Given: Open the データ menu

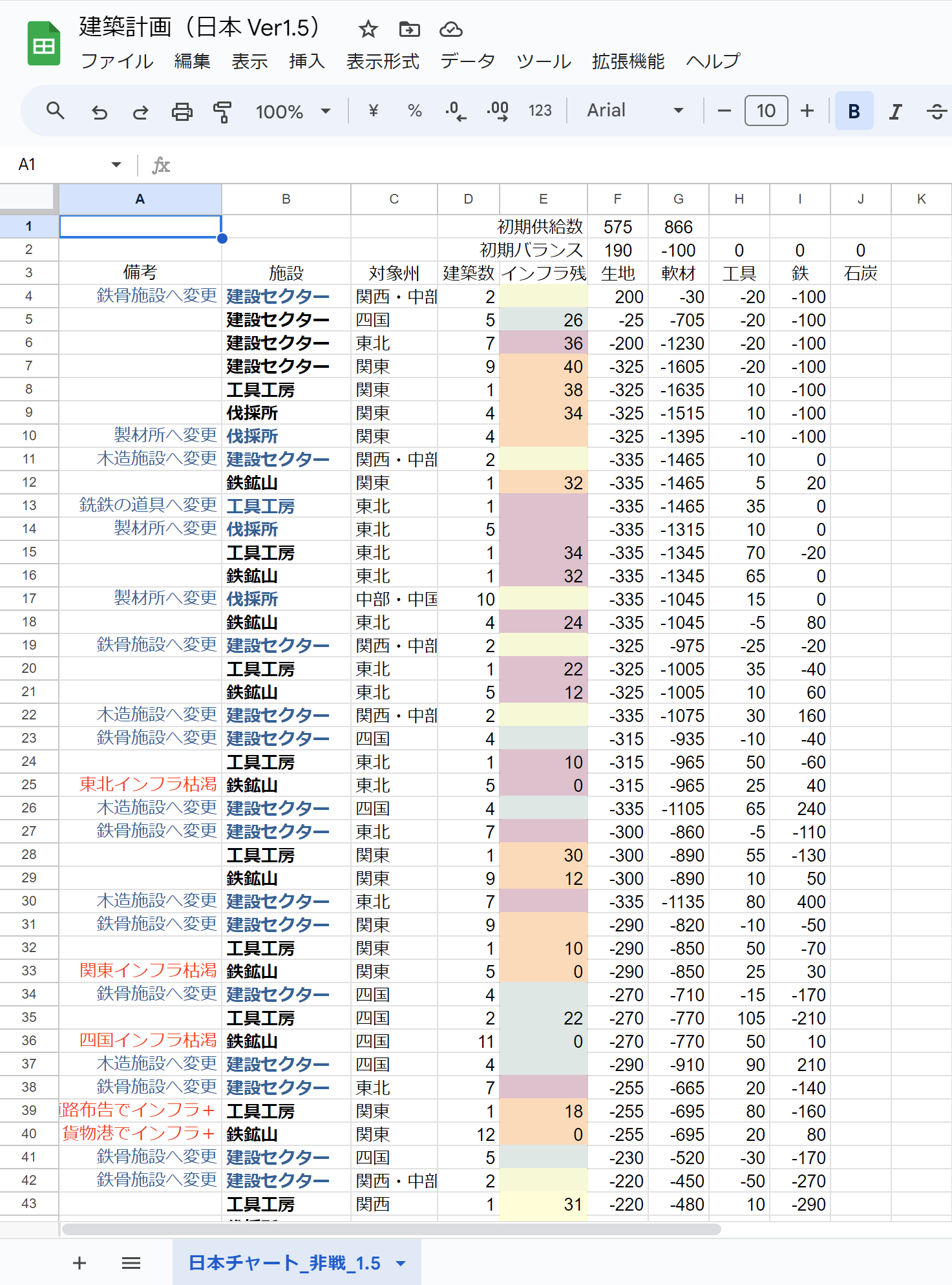Looking at the screenshot, I should tap(467, 61).
